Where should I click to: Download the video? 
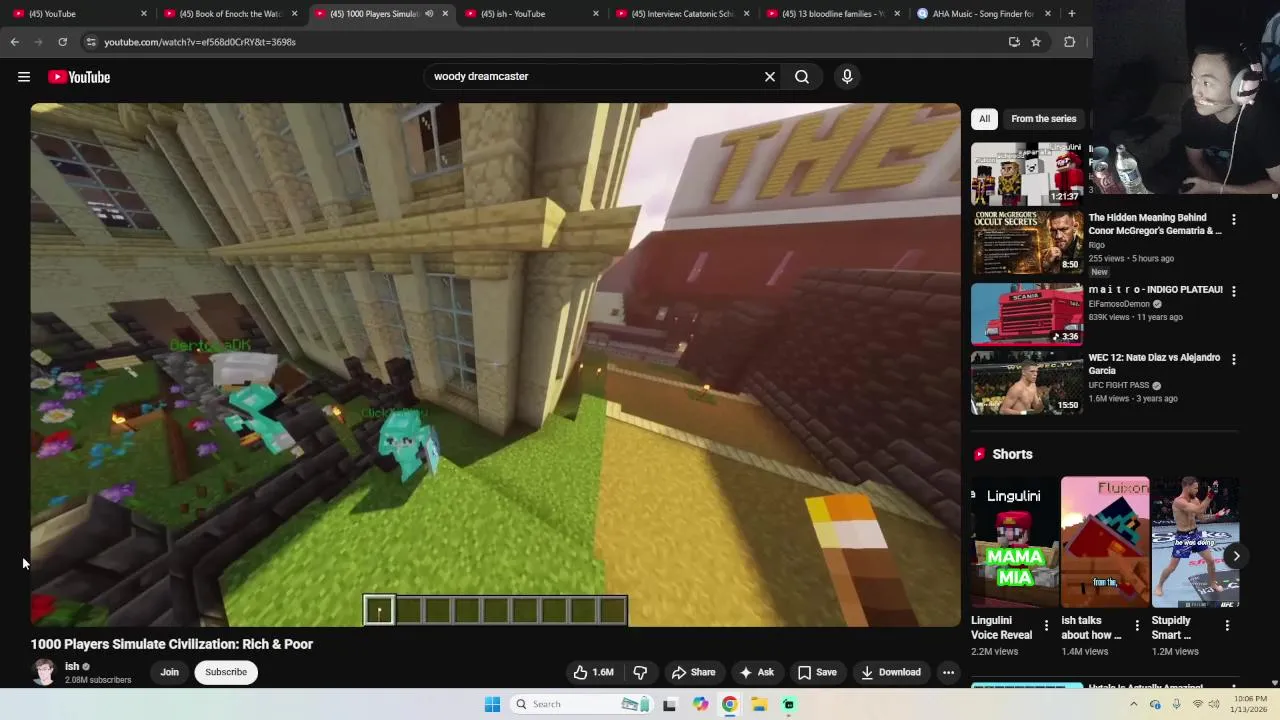click(891, 672)
